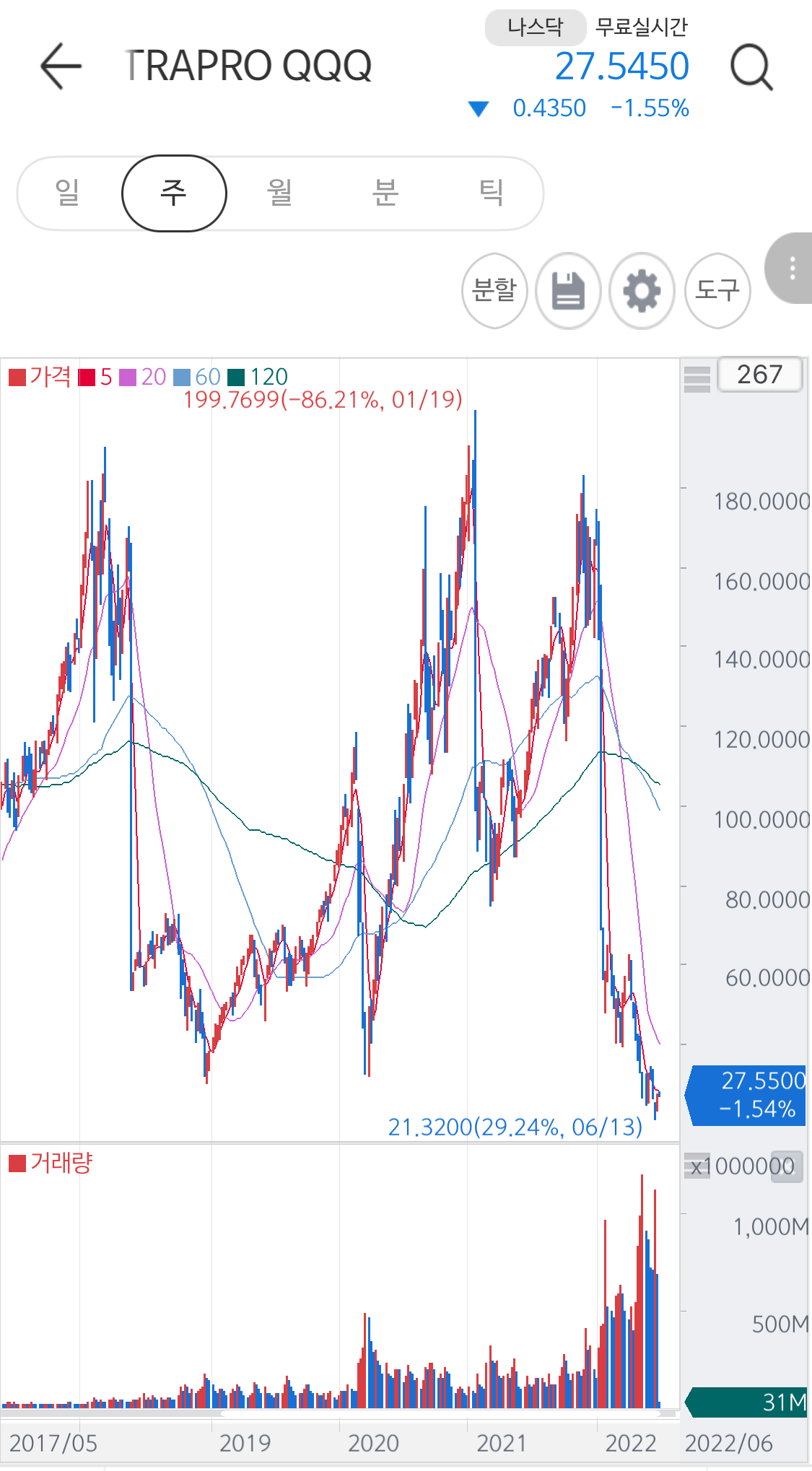Open the 도구 tools button
Viewport: 812px width, 1471px height.
click(717, 291)
